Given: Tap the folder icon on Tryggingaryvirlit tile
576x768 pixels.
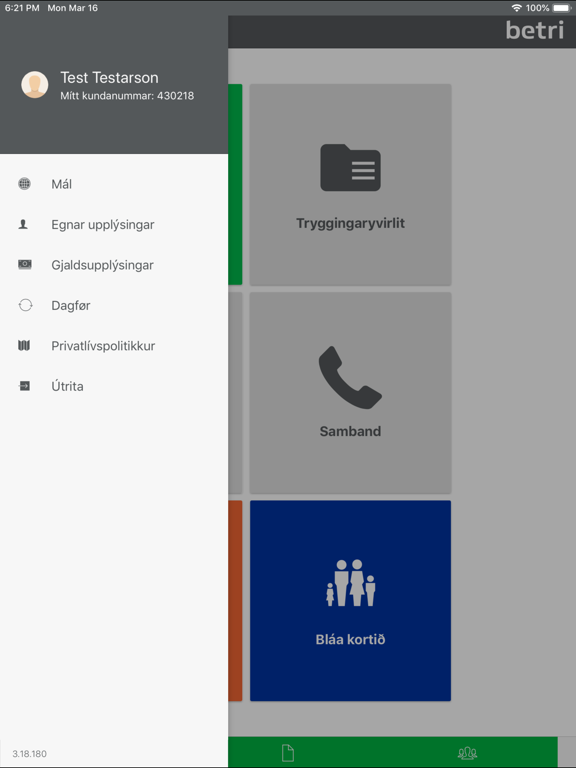Looking at the screenshot, I should 351,168.
